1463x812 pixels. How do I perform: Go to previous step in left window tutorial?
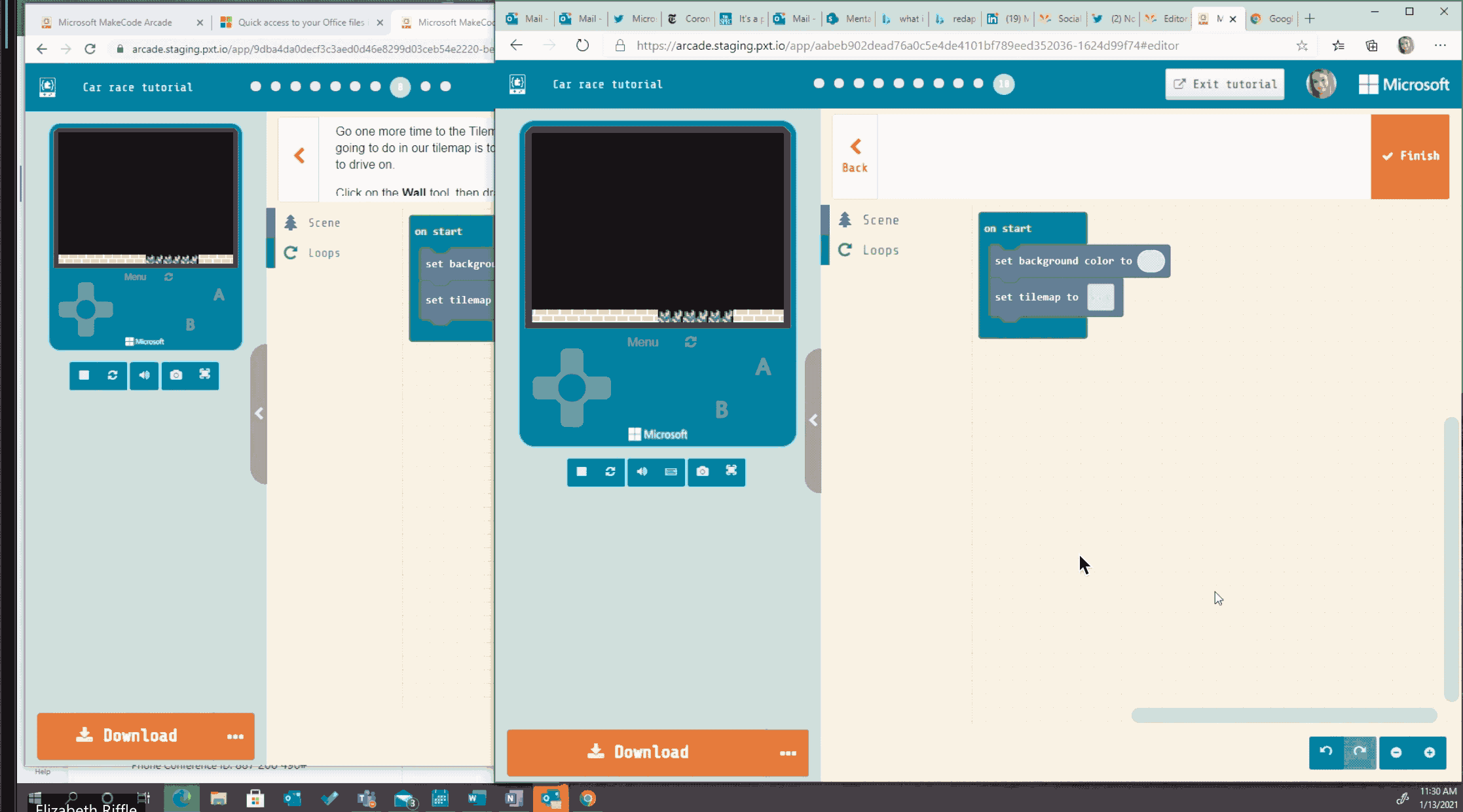click(299, 156)
